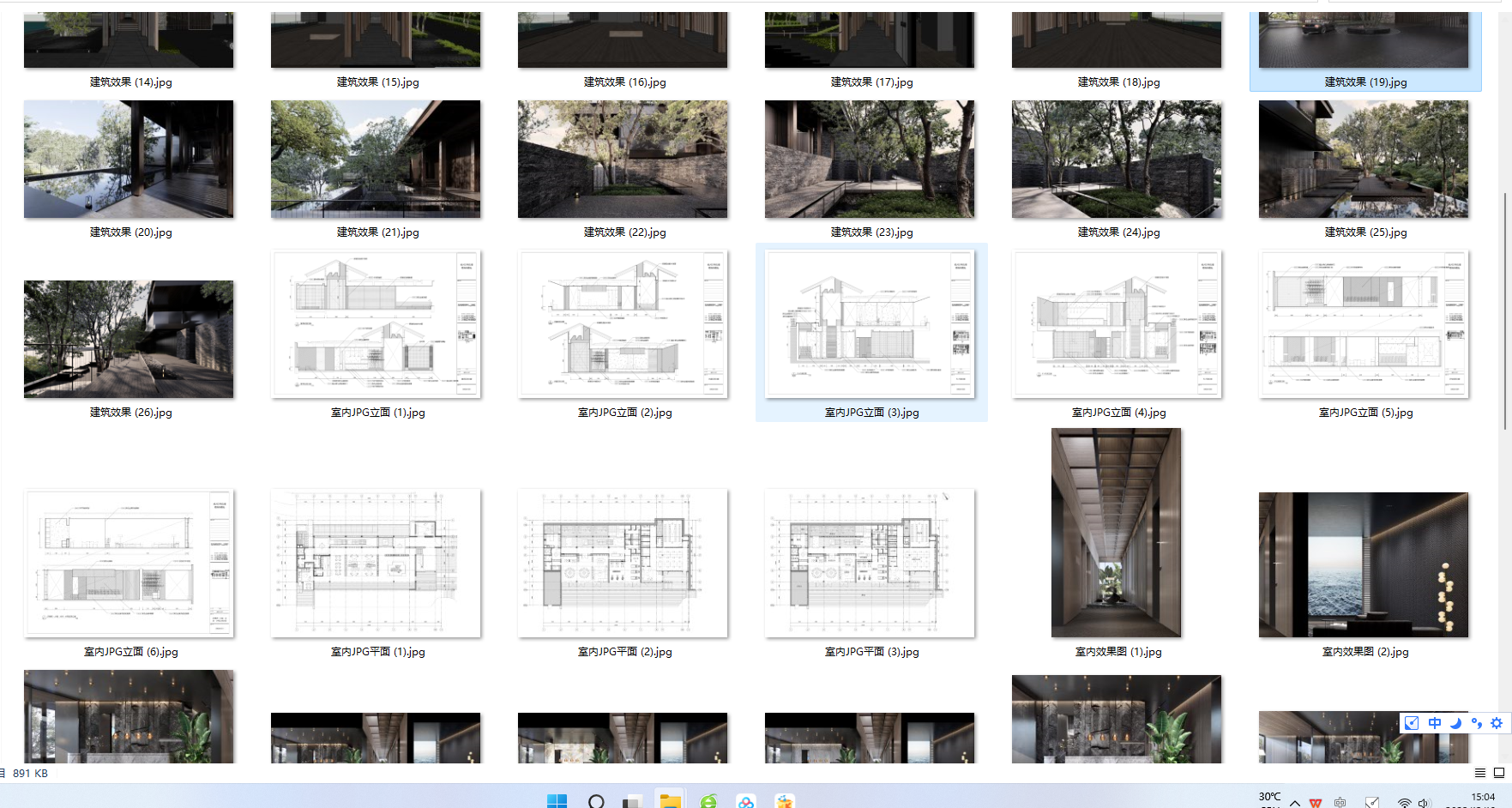Image resolution: width=1512 pixels, height=808 pixels.
Task: Select the 室内效果图 (2).jpg thumbnail
Action: coord(1364,564)
